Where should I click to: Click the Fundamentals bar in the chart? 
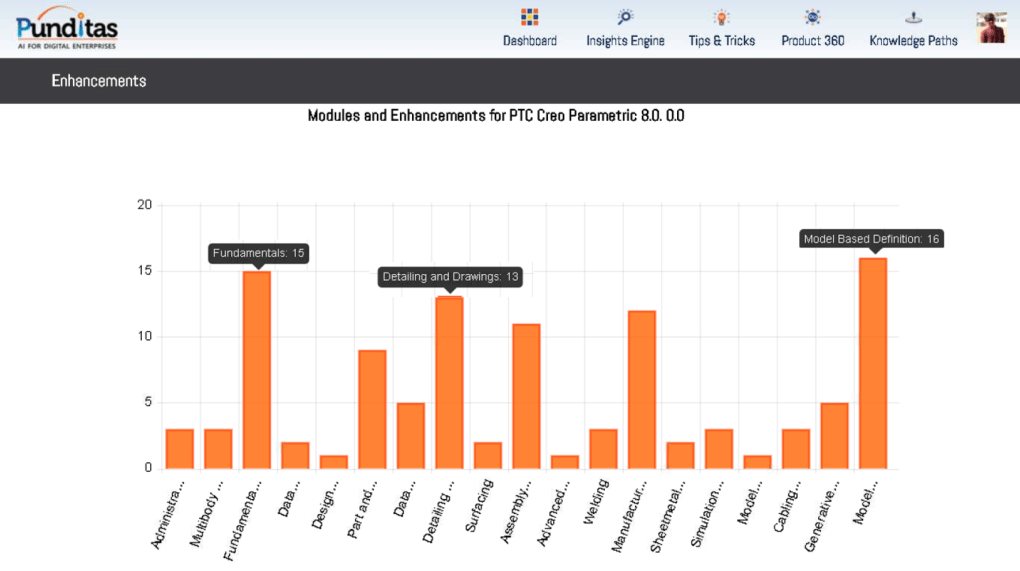click(257, 370)
